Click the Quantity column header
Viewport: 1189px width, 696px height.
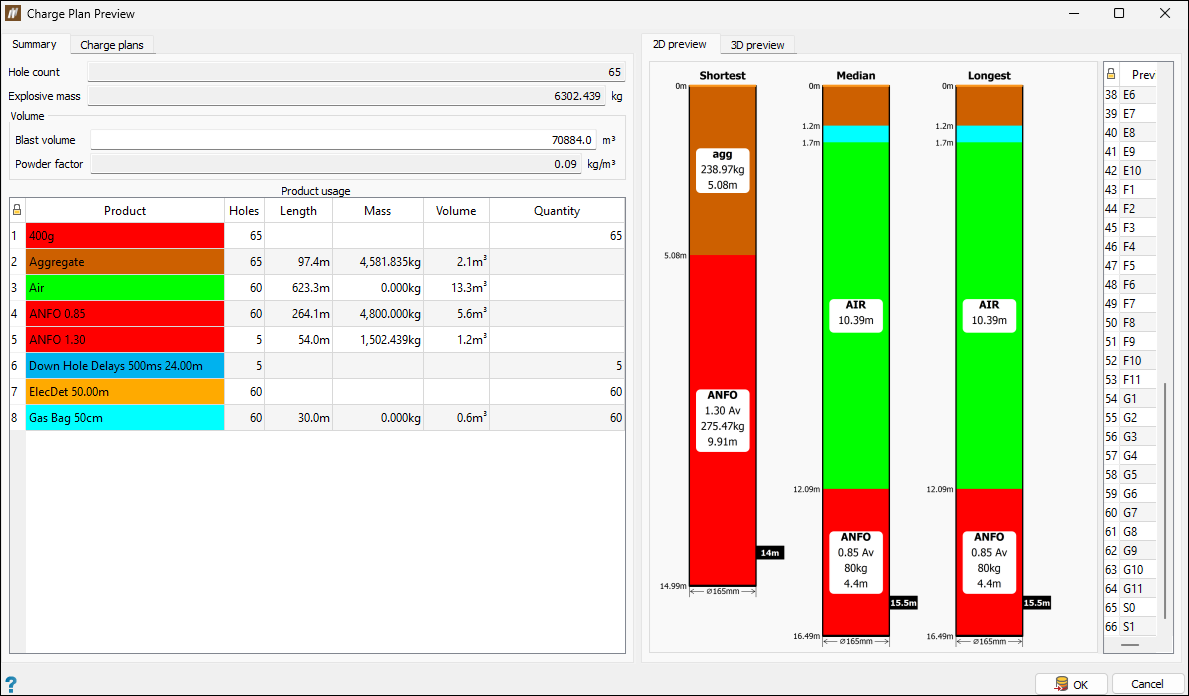pyautogui.click(x=557, y=211)
